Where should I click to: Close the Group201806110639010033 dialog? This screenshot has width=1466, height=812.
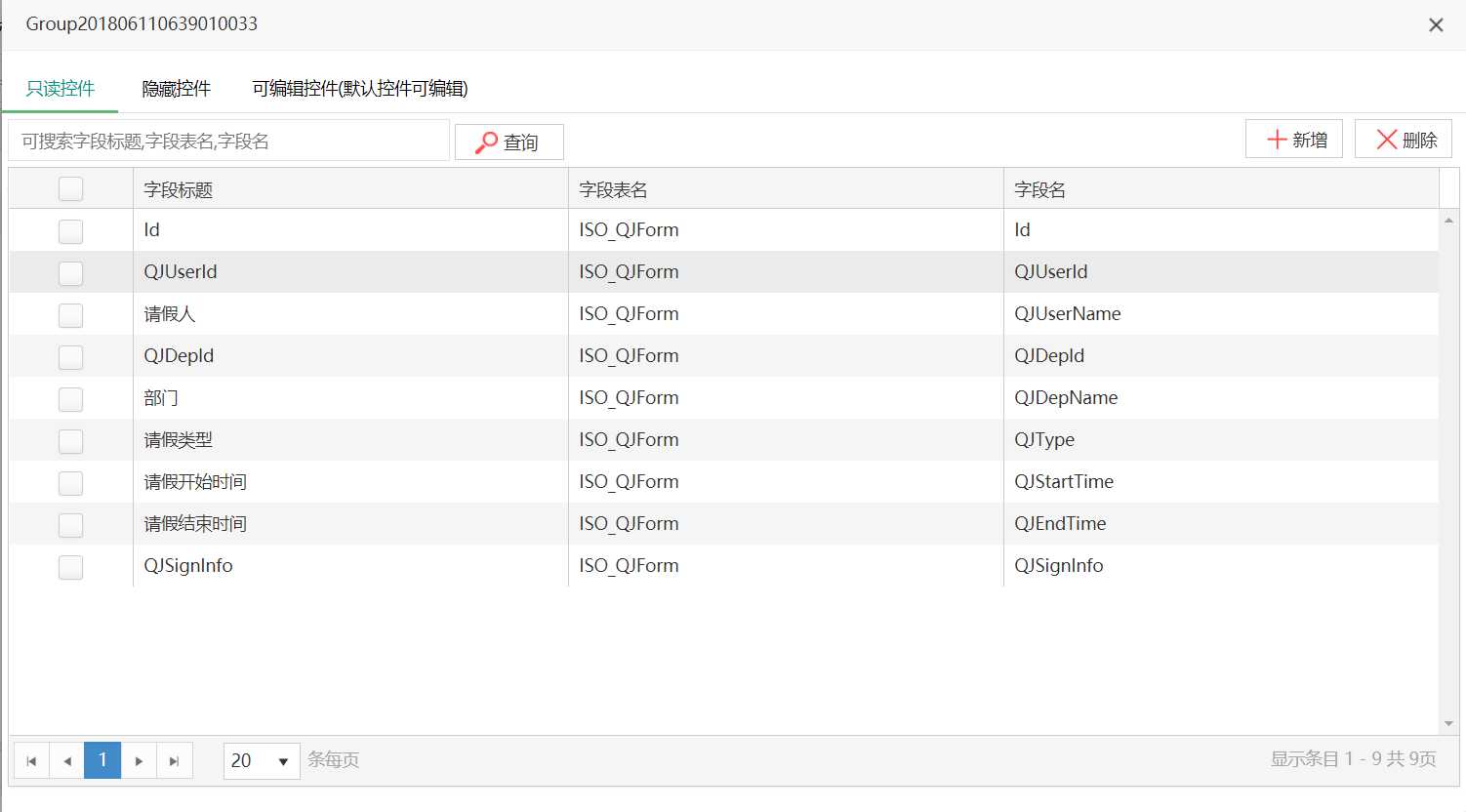pyautogui.click(x=1436, y=25)
